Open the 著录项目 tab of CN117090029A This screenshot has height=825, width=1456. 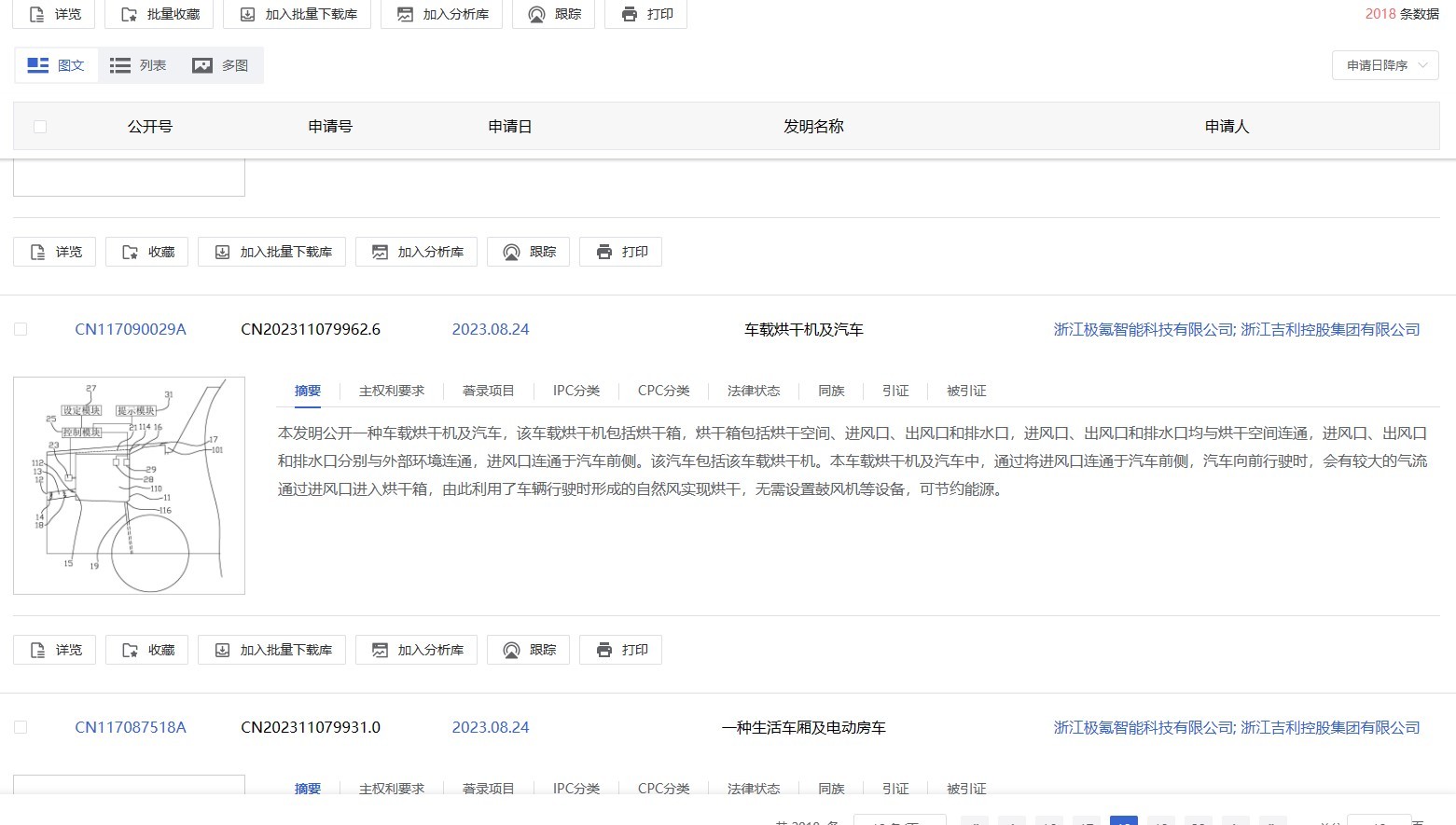point(489,391)
